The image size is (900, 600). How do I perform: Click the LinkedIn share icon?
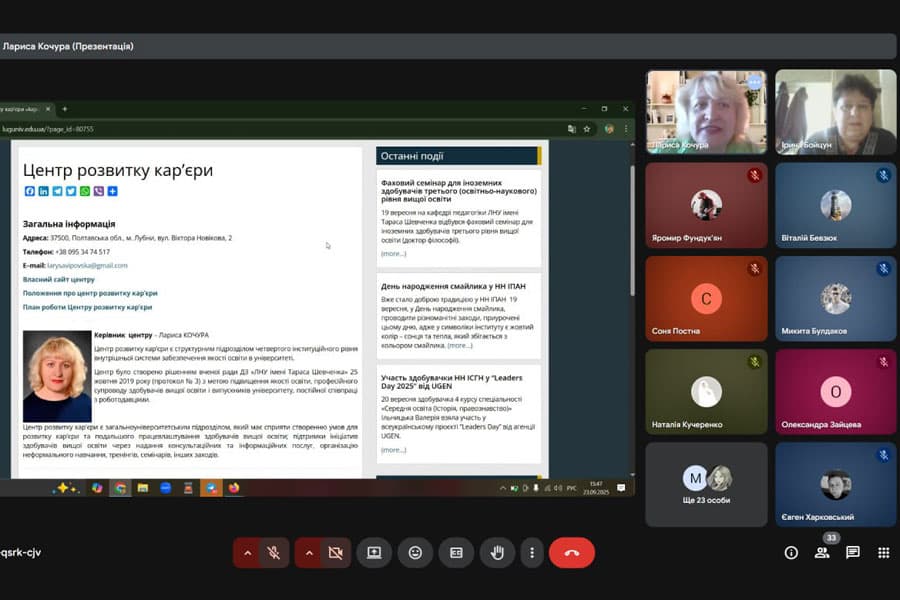coord(44,191)
